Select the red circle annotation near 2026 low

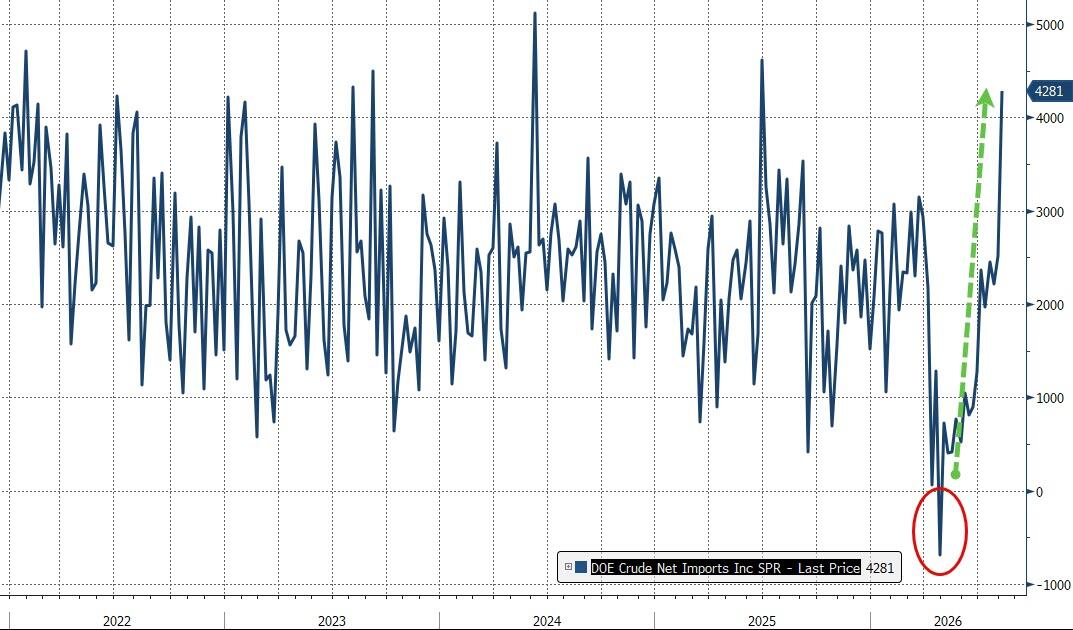[x=940, y=531]
